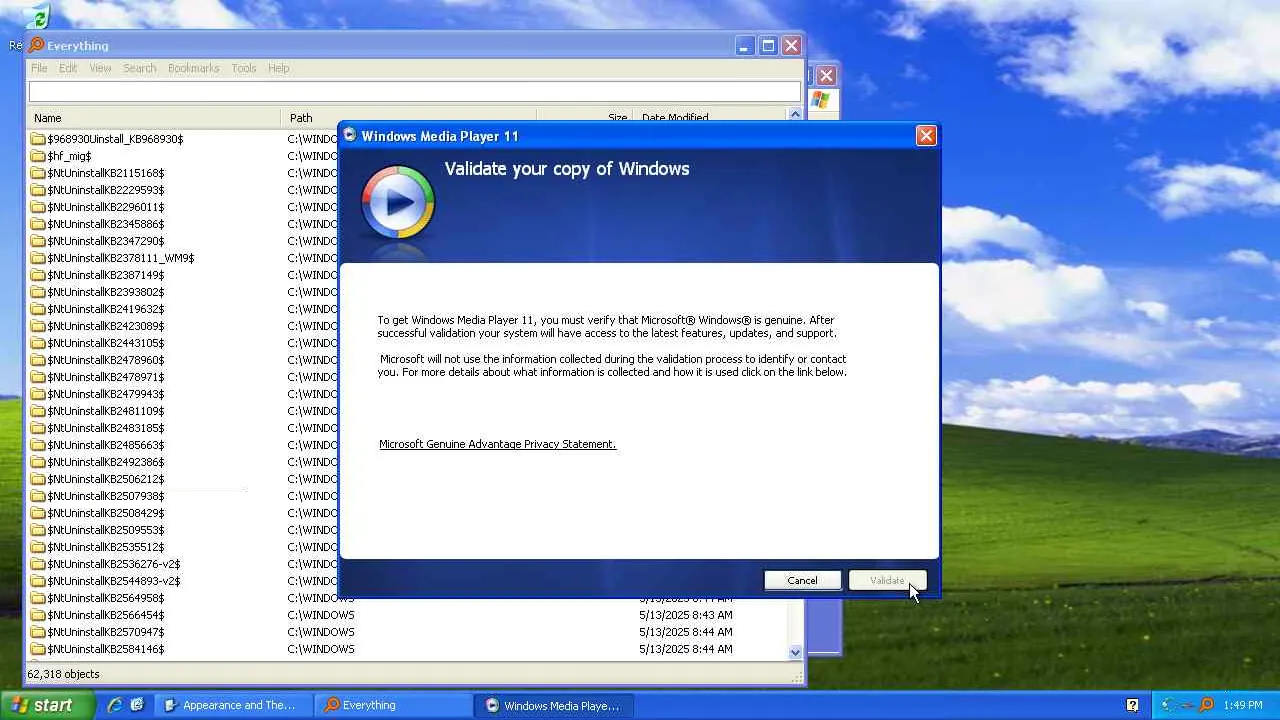Open the Quick Launch icon right of Internet Explorer

[x=137, y=705]
